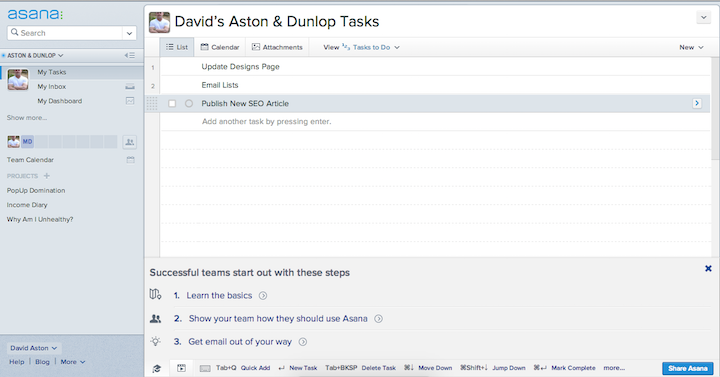Click the drag handle on Publish New SEO Article

152,103
